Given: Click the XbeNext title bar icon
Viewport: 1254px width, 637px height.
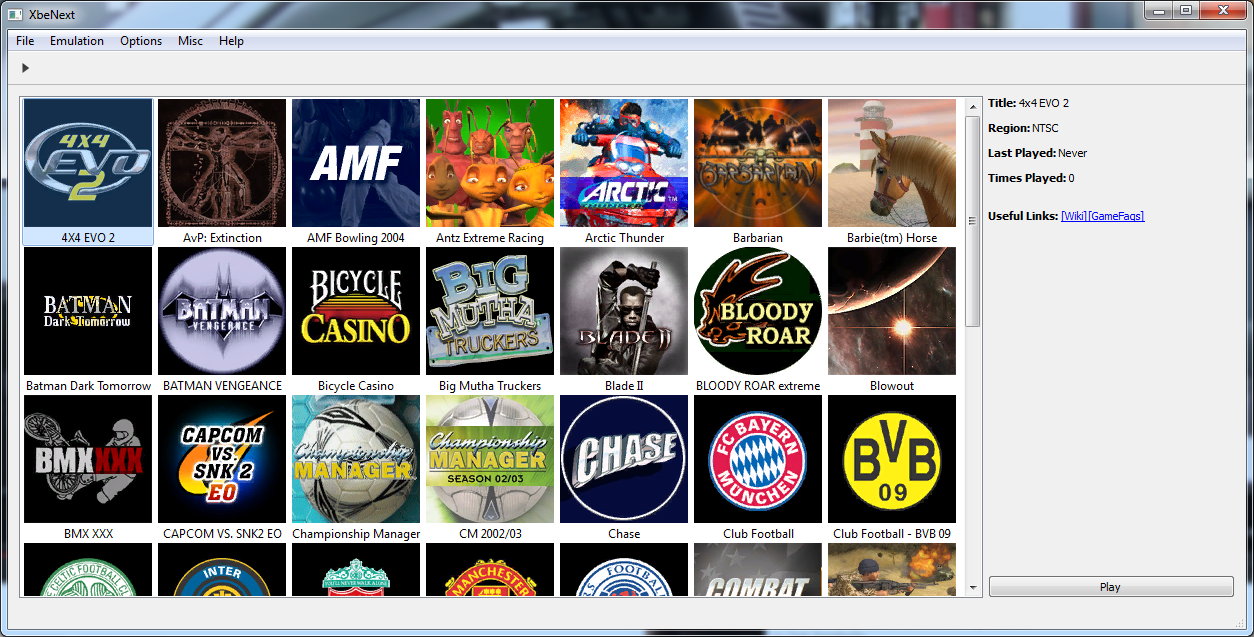Looking at the screenshot, I should point(15,14).
